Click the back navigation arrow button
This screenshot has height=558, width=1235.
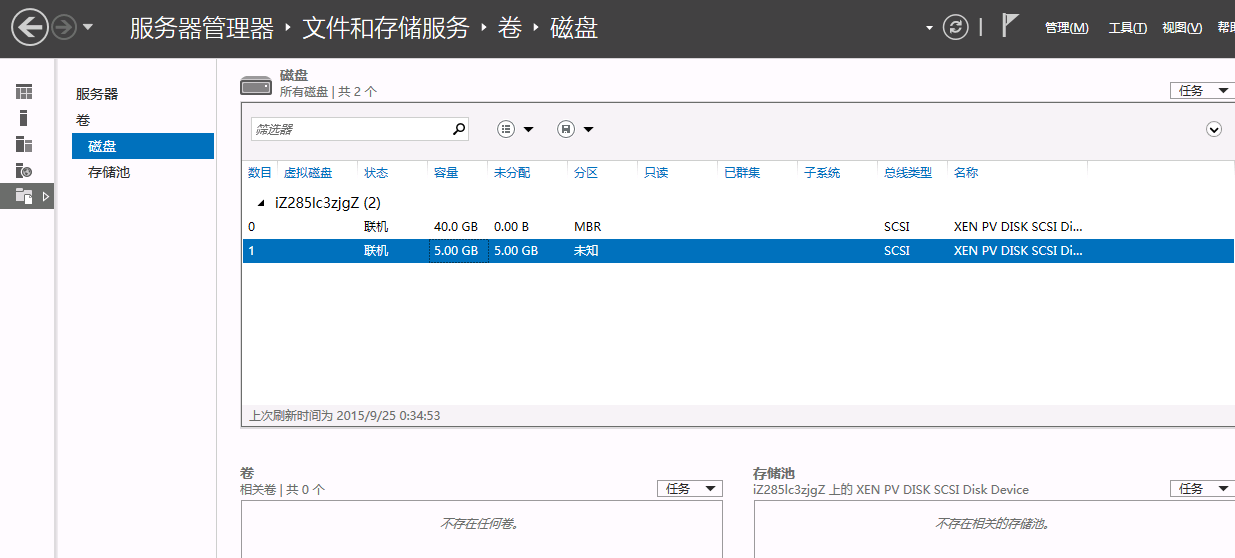coord(30,27)
